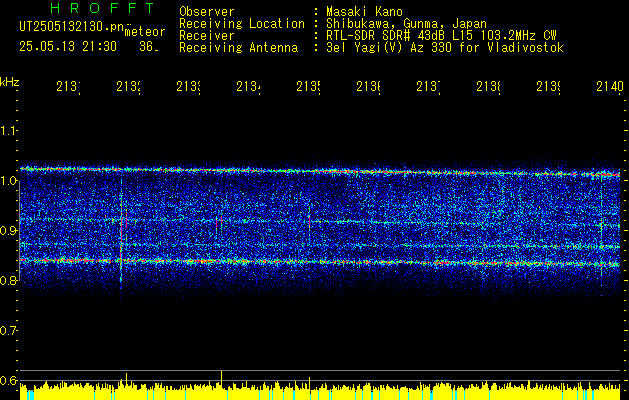This screenshot has height=400, width=629.
Task: Select location text Shibukawa, Gunma, Japan
Action: (x=406, y=24)
